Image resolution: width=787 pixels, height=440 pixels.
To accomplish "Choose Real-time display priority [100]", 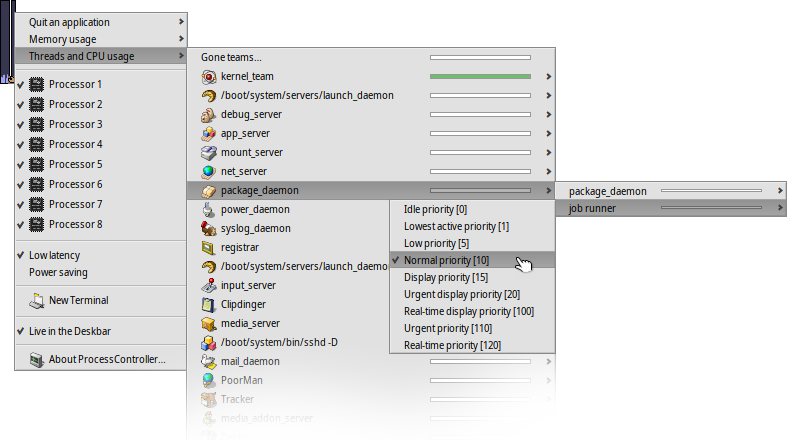I will click(x=472, y=312).
